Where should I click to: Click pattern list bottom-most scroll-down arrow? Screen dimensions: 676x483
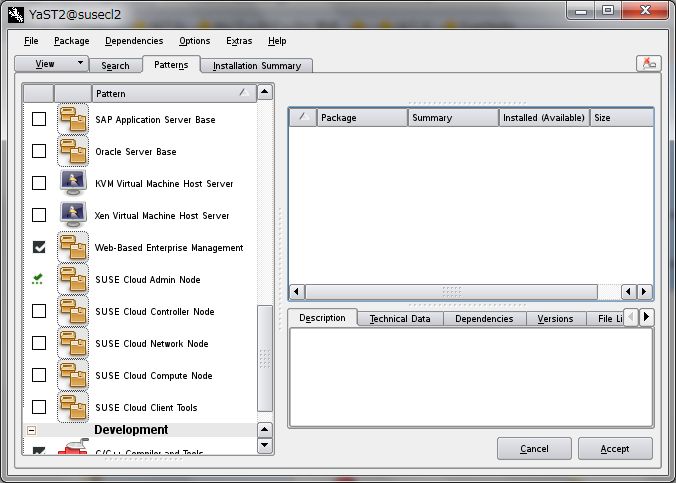click(265, 445)
